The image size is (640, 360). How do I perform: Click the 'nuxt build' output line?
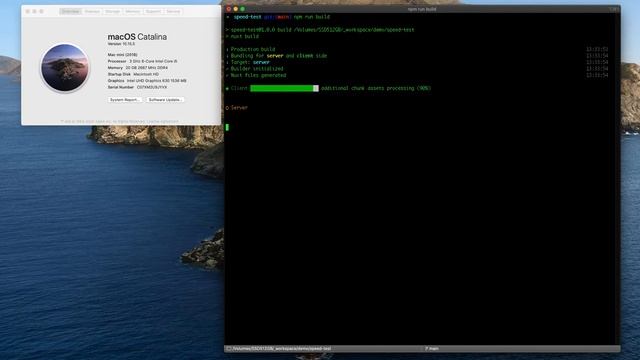coord(244,36)
